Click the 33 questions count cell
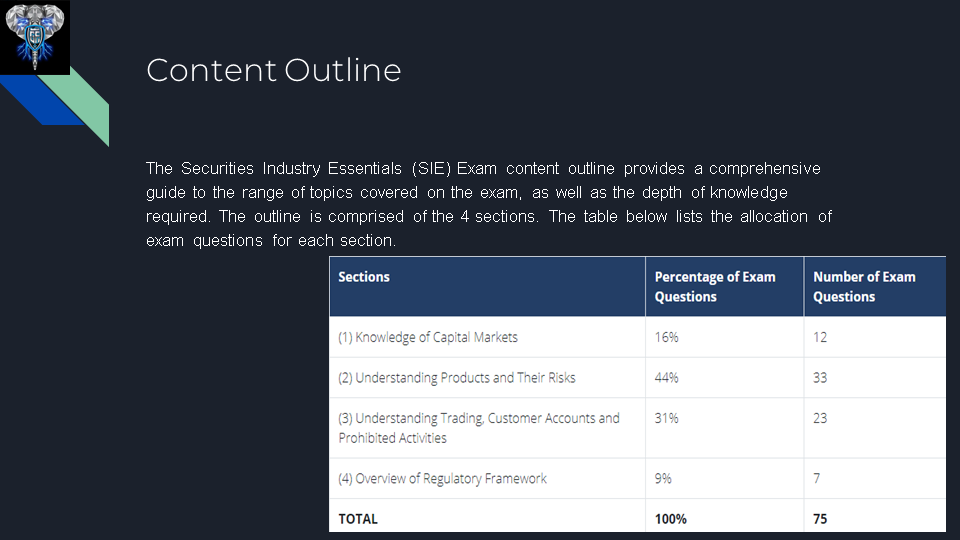960x540 pixels. pyautogui.click(x=820, y=378)
